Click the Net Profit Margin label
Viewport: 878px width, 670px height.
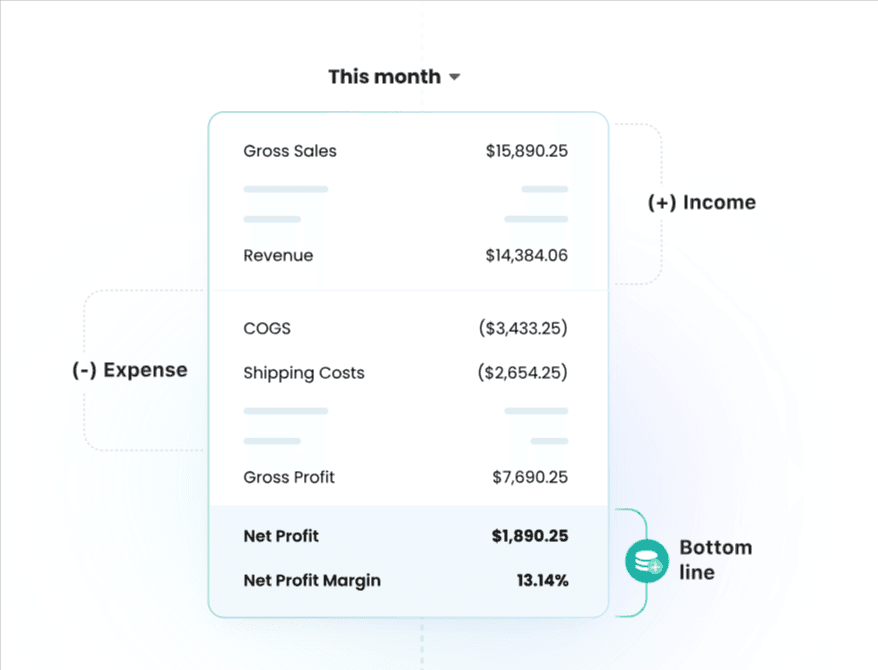[x=312, y=580]
